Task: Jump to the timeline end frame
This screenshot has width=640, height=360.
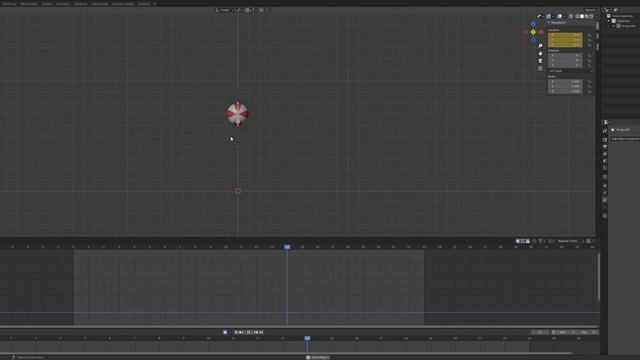Action: 261,332
